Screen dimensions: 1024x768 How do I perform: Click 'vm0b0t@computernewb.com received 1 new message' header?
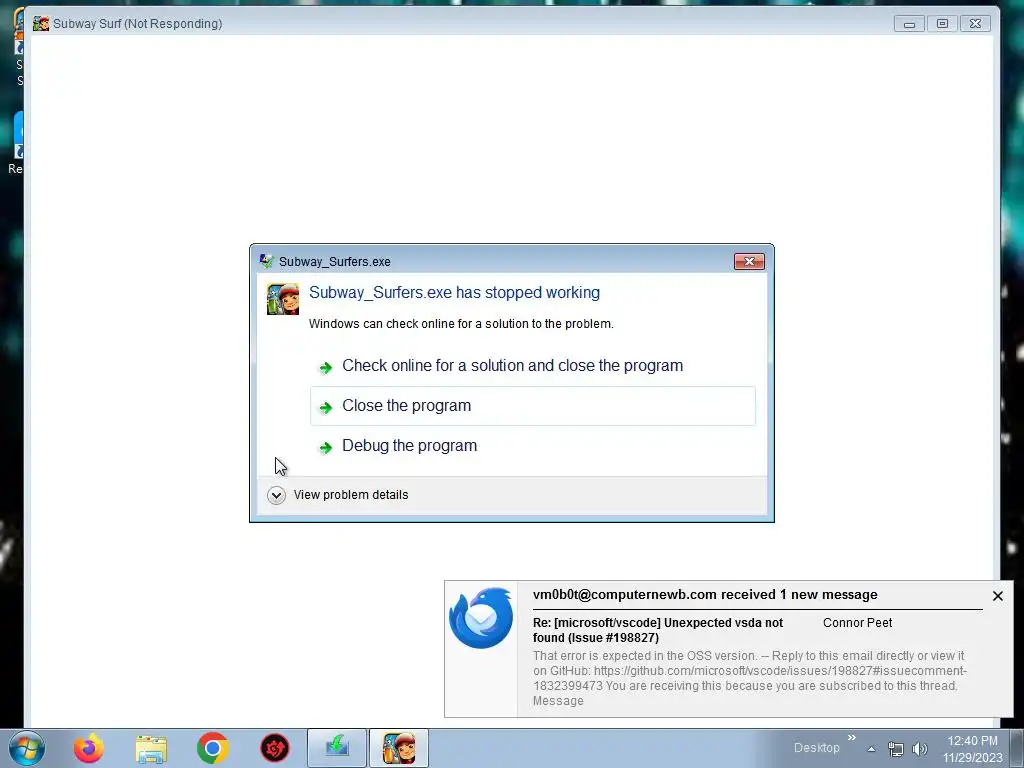click(705, 595)
